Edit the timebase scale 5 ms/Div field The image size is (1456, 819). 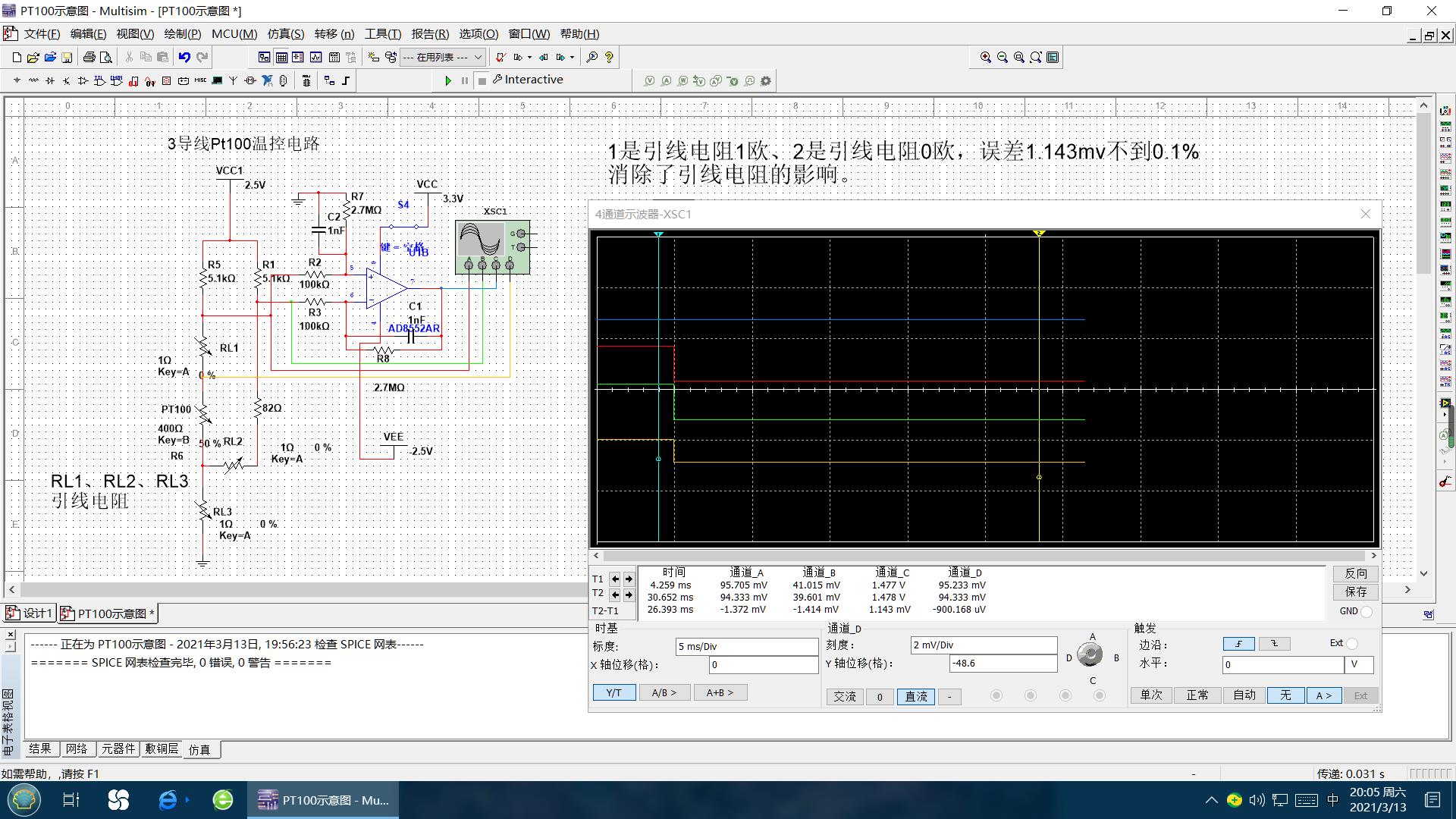pos(746,646)
